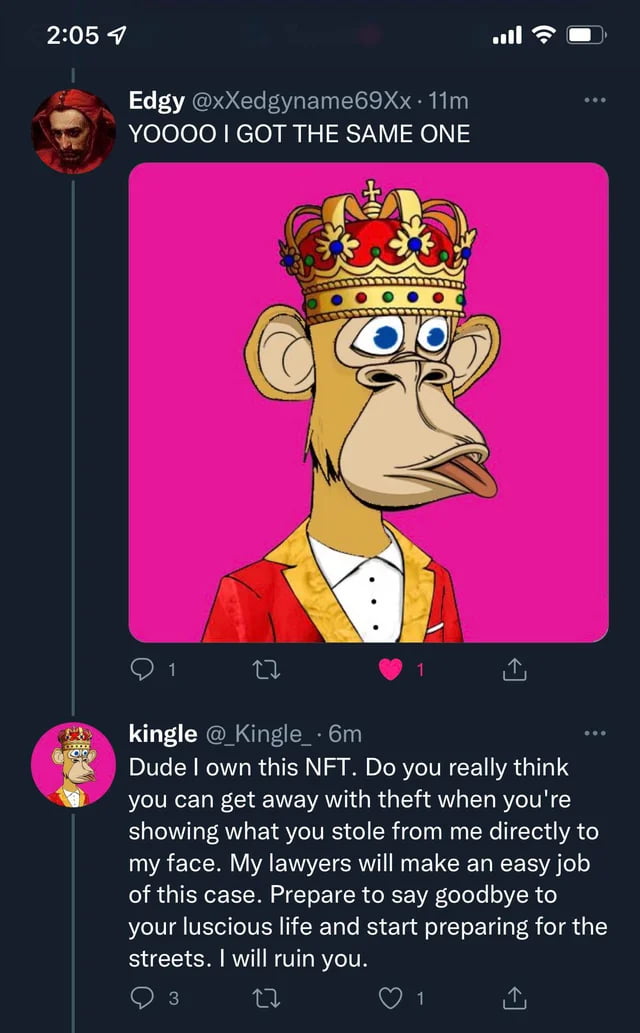This screenshot has width=640, height=1033.
Task: Open more options for Edgy's tweet
Action: 594,102
